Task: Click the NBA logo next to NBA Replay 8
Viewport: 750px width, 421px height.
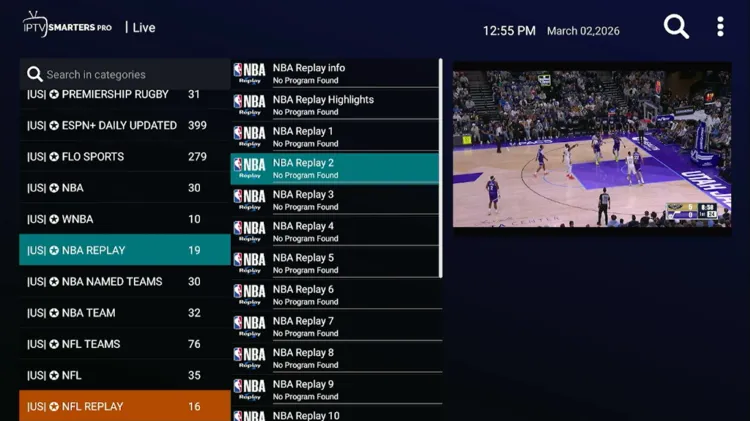Action: click(x=249, y=357)
